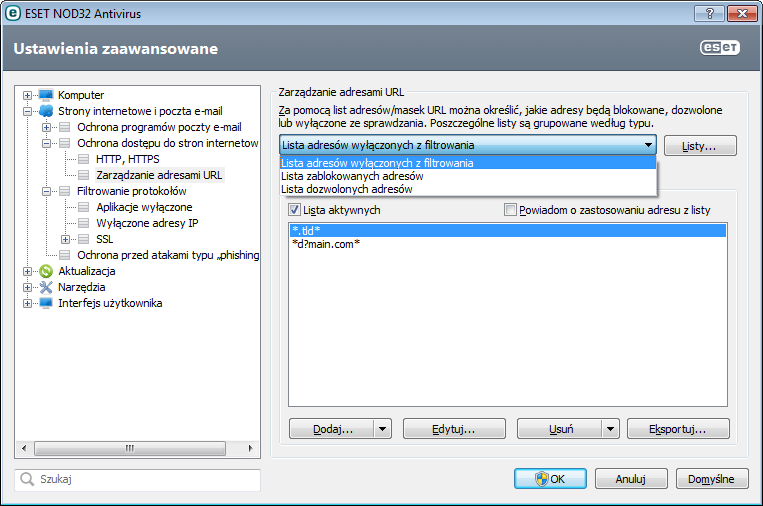Click the Filtrowanie protokołów page icon
Image resolution: width=763 pixels, height=506 pixels.
coord(65,191)
